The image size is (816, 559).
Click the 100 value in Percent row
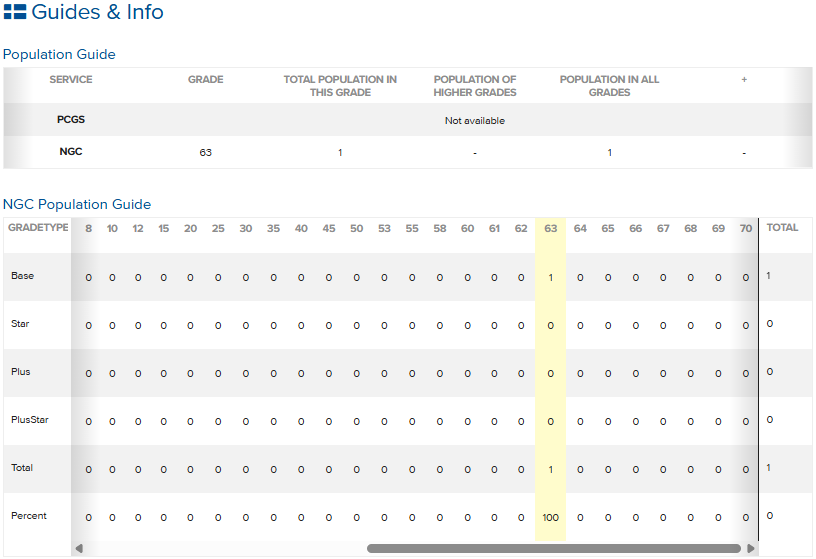551,518
